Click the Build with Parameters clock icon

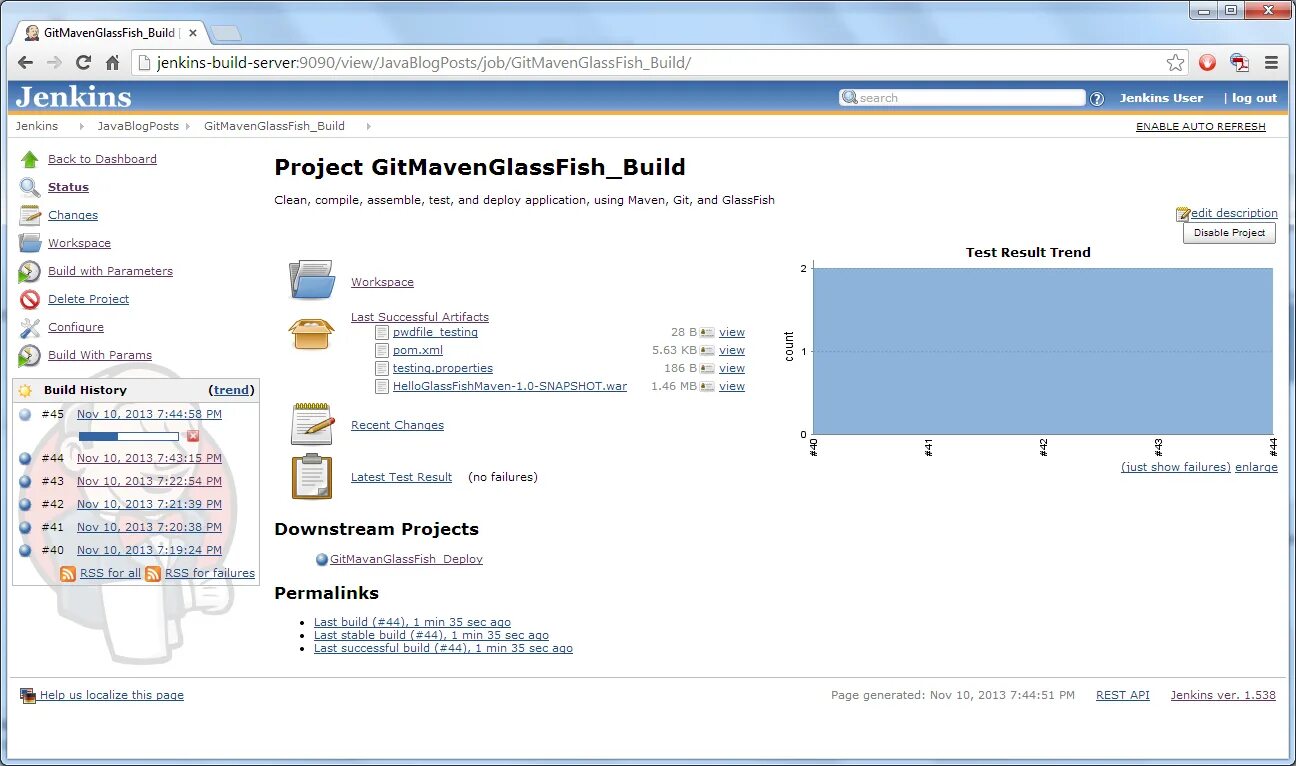[x=30, y=271]
